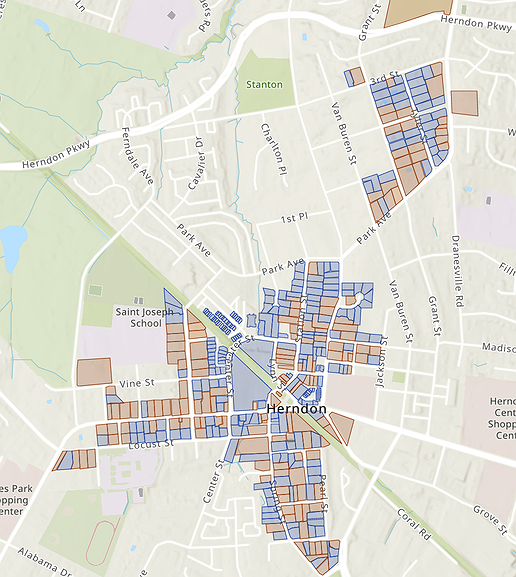Select Van Buren St label beside Charlton Pl
The width and height of the screenshot is (516, 577).
click(344, 133)
